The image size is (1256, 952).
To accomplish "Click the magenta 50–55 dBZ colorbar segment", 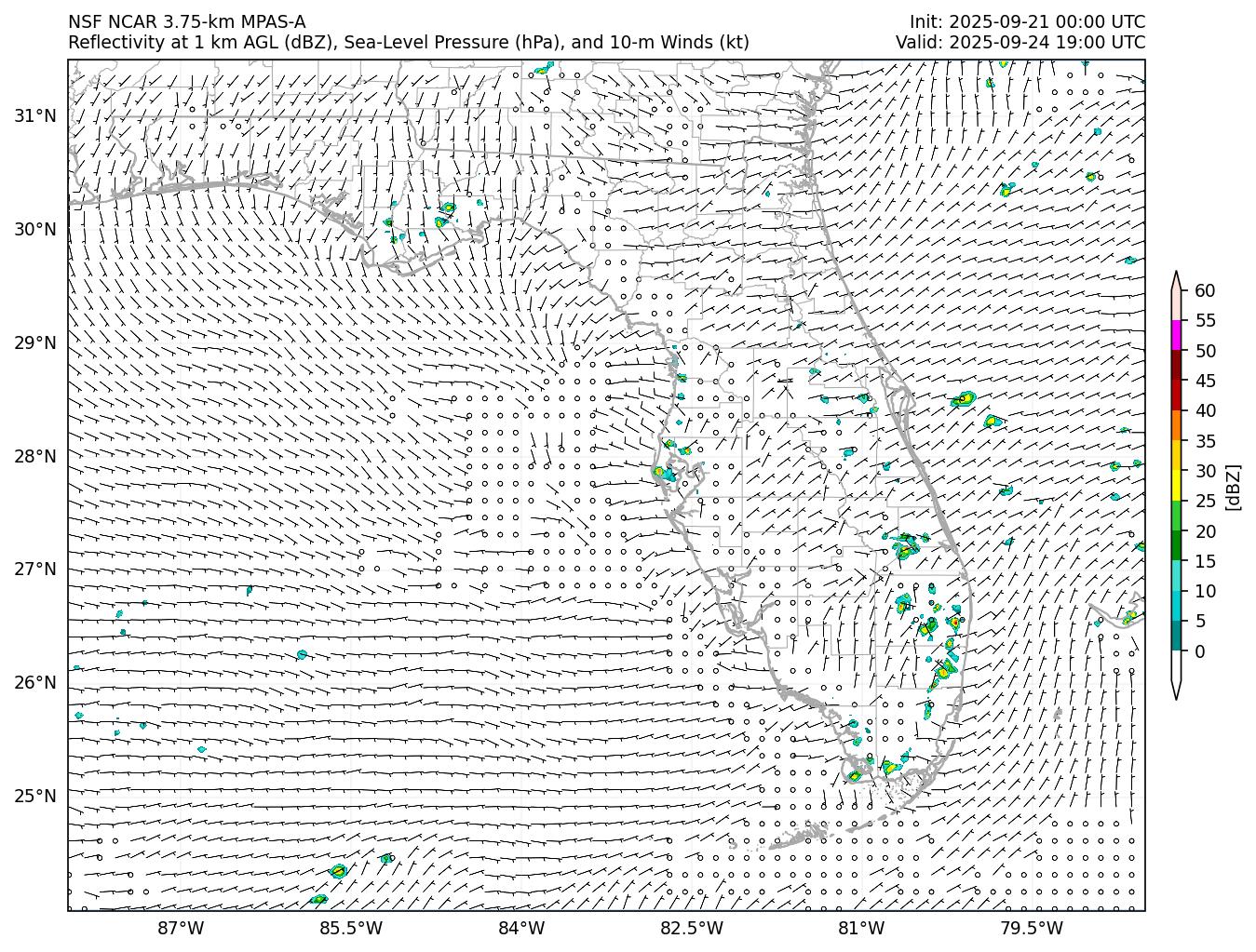I will [1176, 335].
